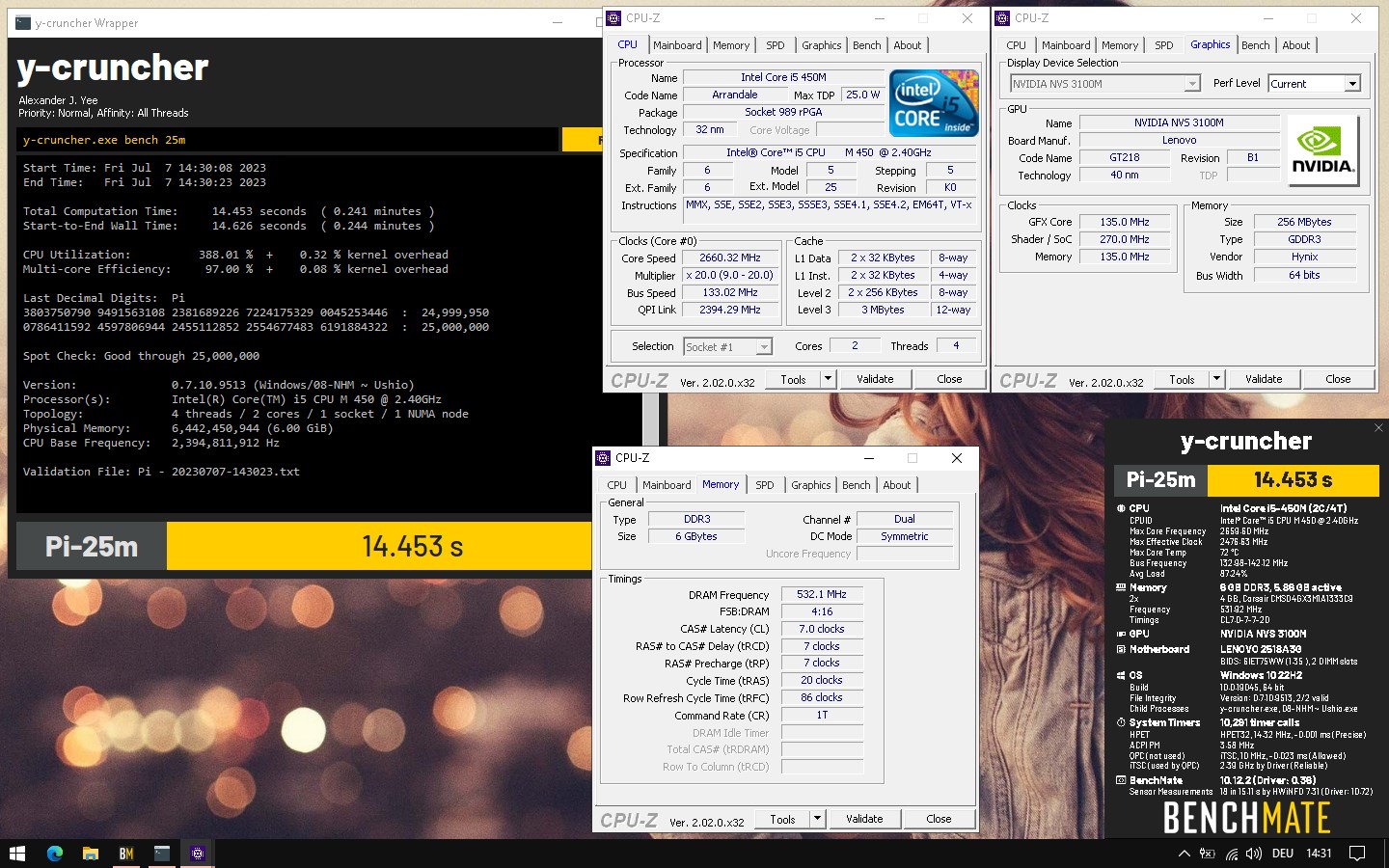Click Validate button in Memory window

coord(864,819)
